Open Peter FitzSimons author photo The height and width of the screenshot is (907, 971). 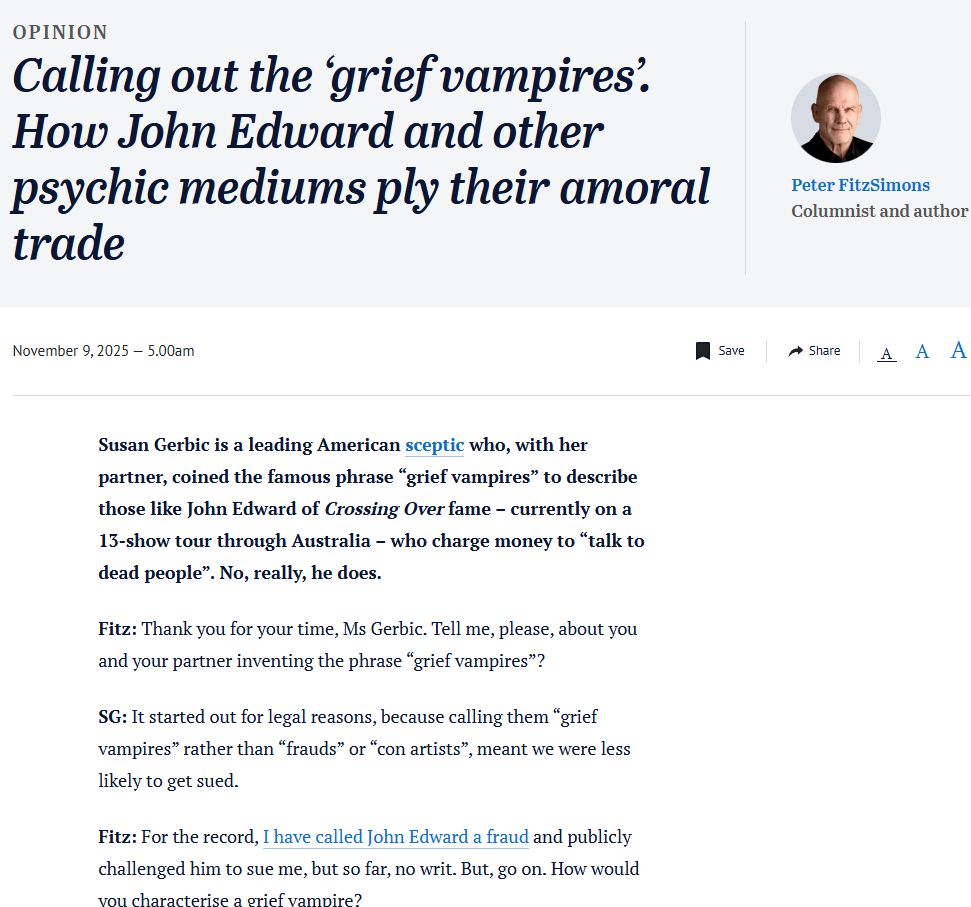click(835, 118)
